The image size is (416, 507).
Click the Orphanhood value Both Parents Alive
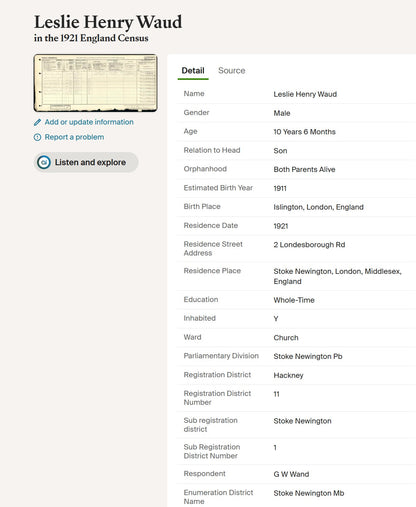point(304,169)
